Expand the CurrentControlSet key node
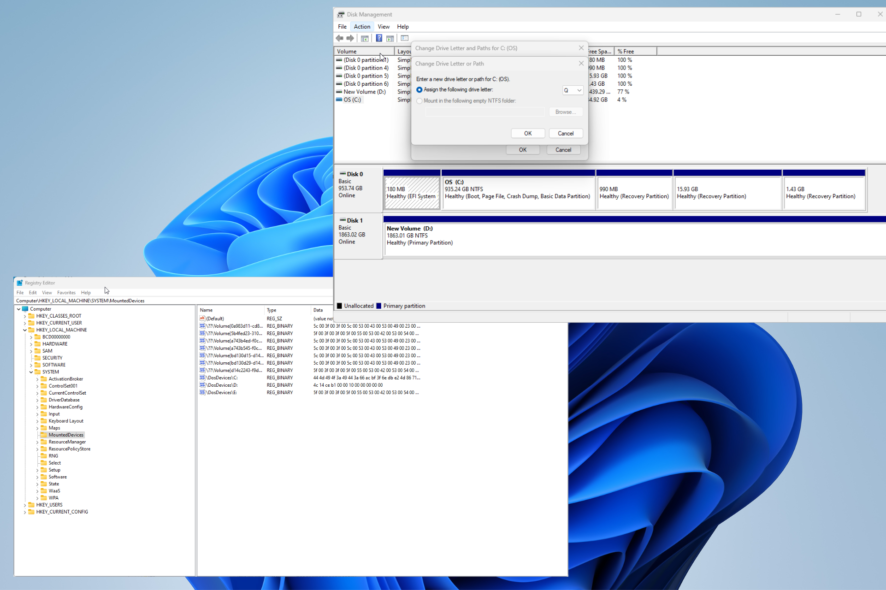This screenshot has width=886, height=590. point(37,393)
